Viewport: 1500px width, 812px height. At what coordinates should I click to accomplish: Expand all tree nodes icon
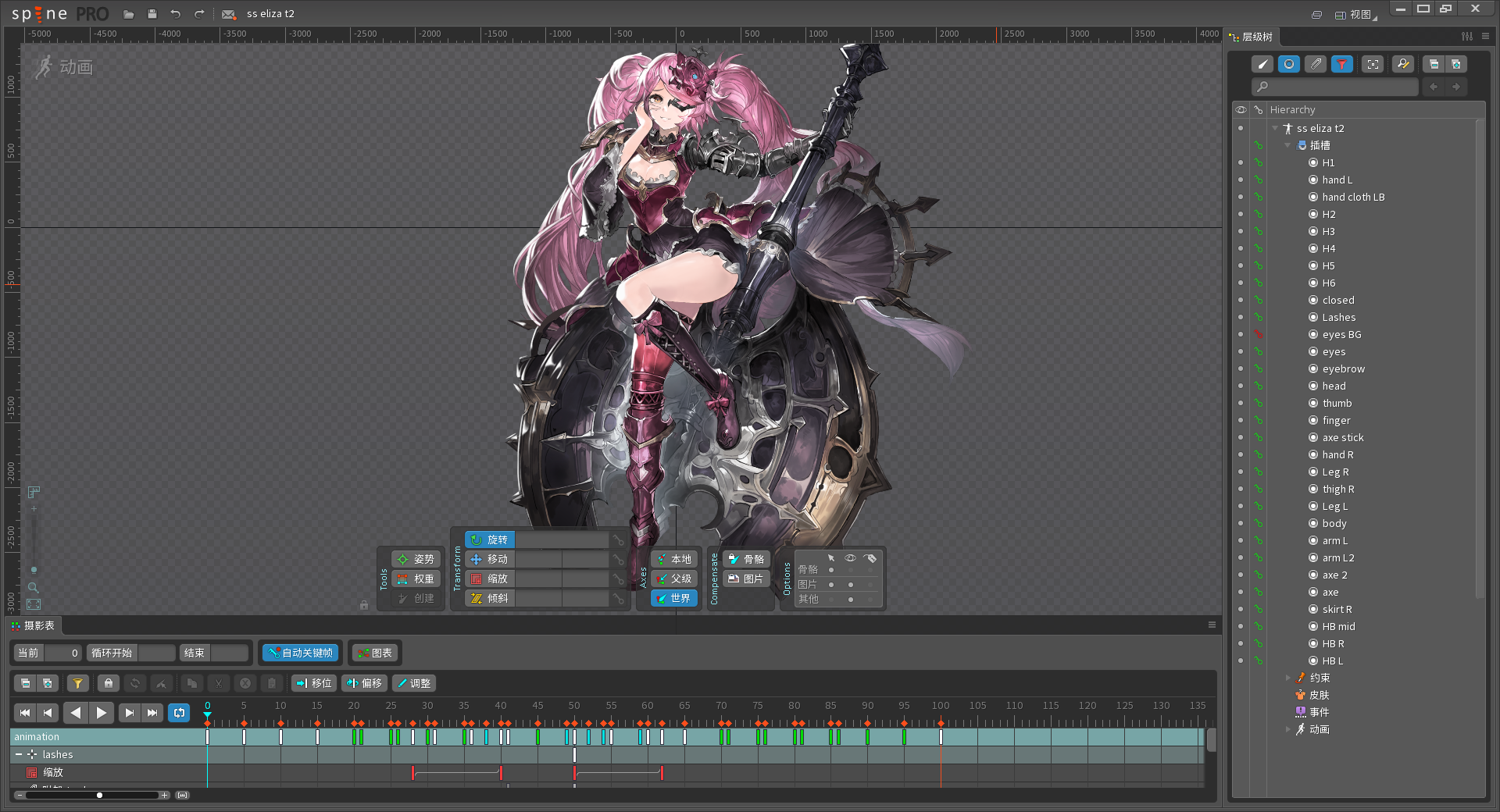[x=1456, y=64]
